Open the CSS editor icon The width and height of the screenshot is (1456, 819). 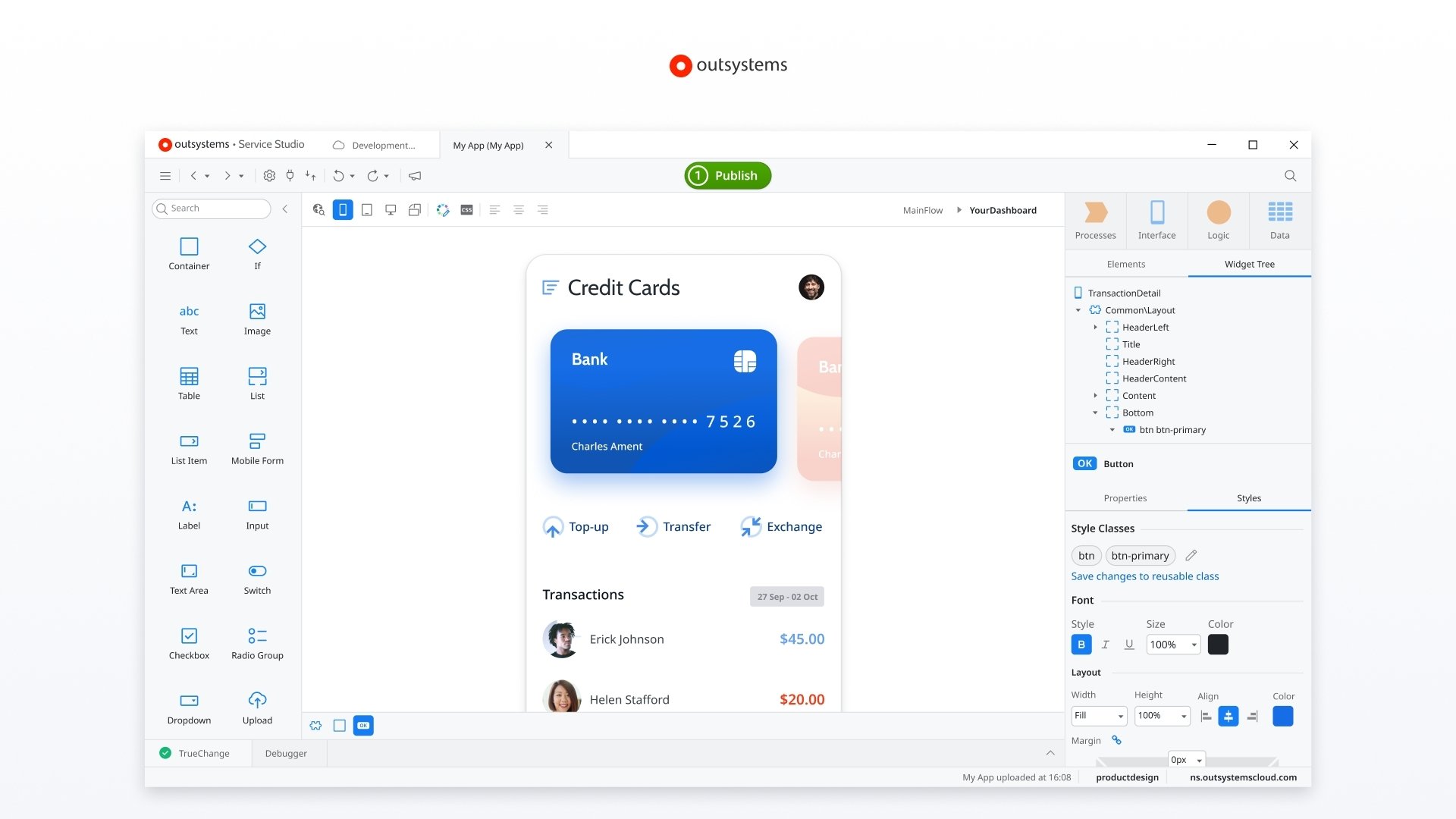[x=466, y=210]
